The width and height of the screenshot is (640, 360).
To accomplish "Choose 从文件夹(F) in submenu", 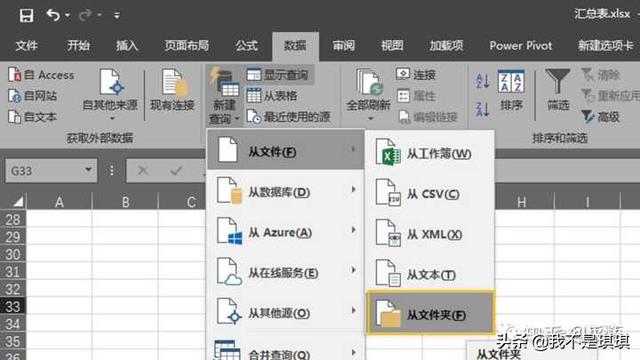I will [430, 313].
